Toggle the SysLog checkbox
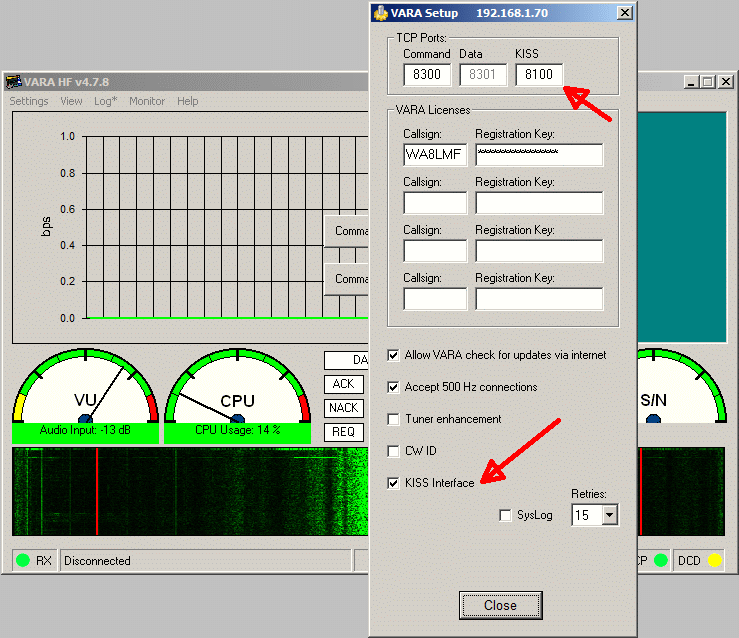This screenshot has width=739, height=638. 506,515
